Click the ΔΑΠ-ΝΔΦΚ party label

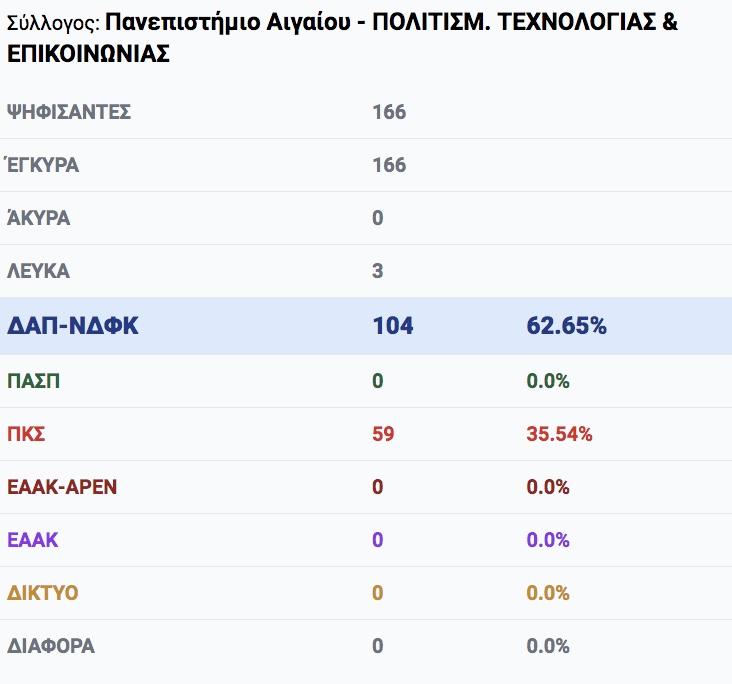click(x=72, y=326)
